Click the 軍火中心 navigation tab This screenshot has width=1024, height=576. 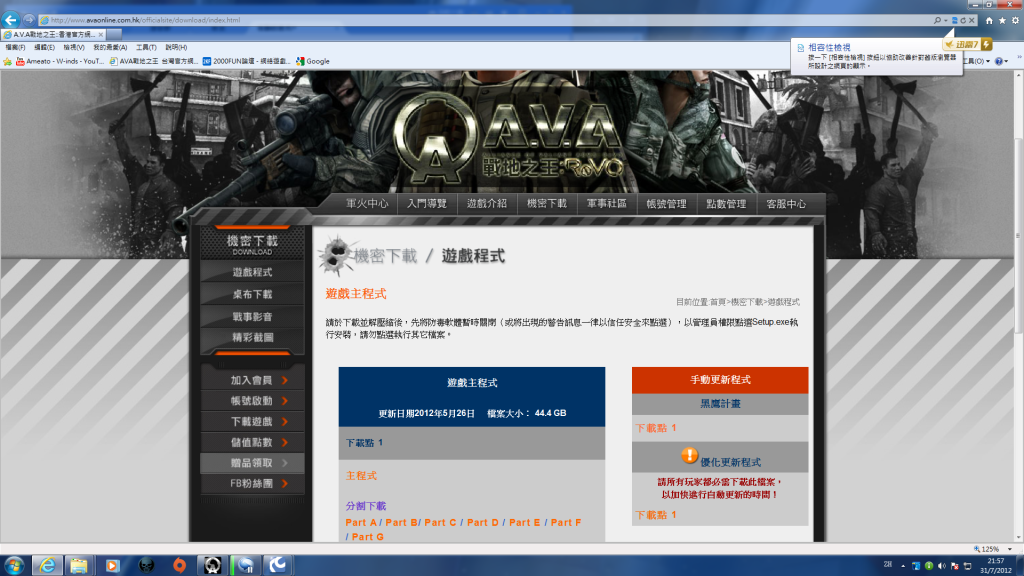pyautogui.click(x=367, y=204)
